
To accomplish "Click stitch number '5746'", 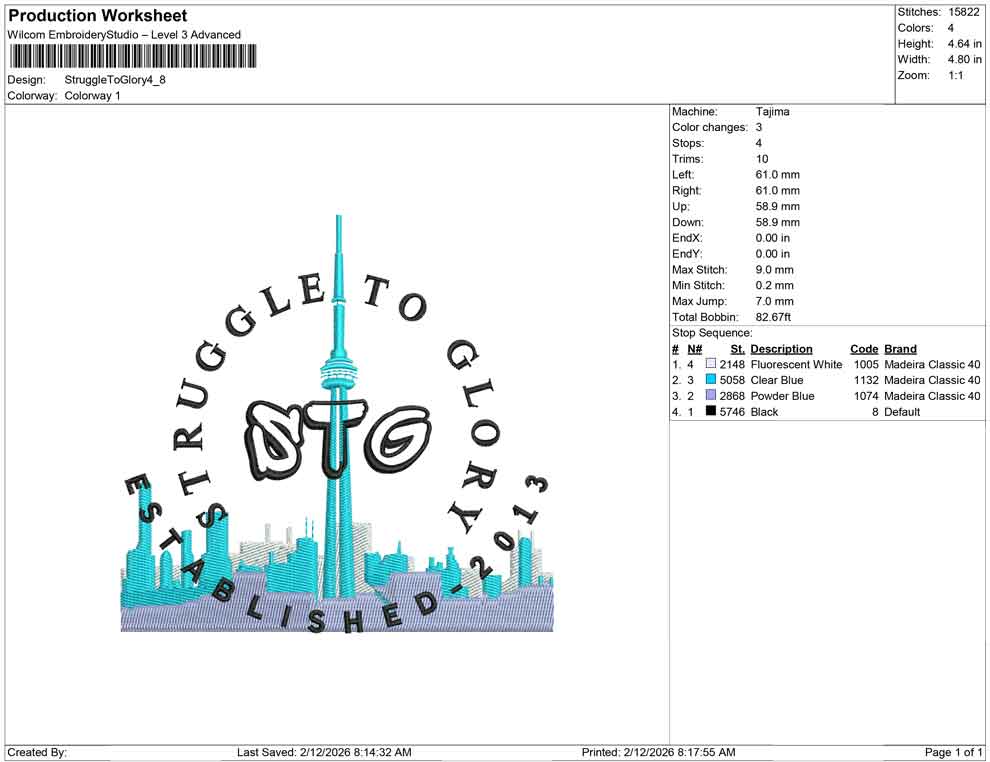I will pyautogui.click(x=732, y=411).
